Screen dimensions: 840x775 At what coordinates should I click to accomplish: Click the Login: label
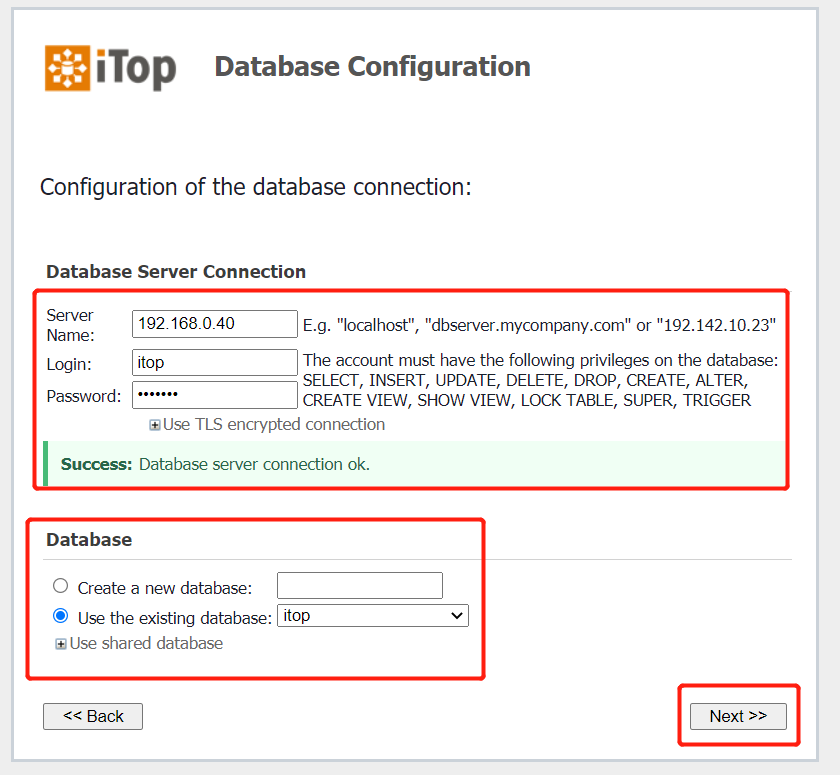(x=69, y=364)
